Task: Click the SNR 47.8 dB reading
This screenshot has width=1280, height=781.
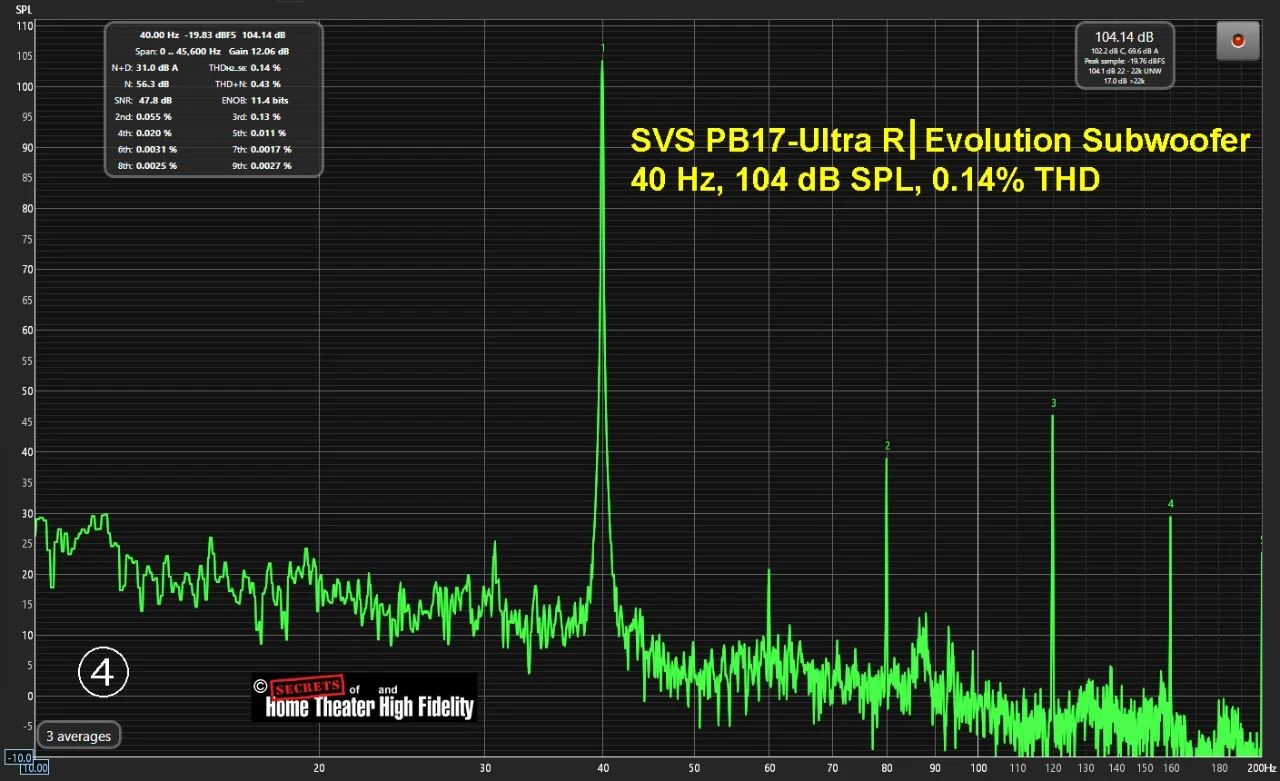Action: pos(143,101)
